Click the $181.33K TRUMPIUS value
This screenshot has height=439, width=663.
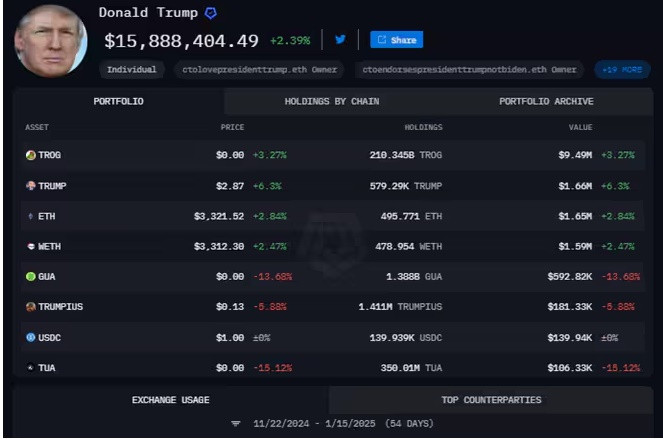pos(570,307)
